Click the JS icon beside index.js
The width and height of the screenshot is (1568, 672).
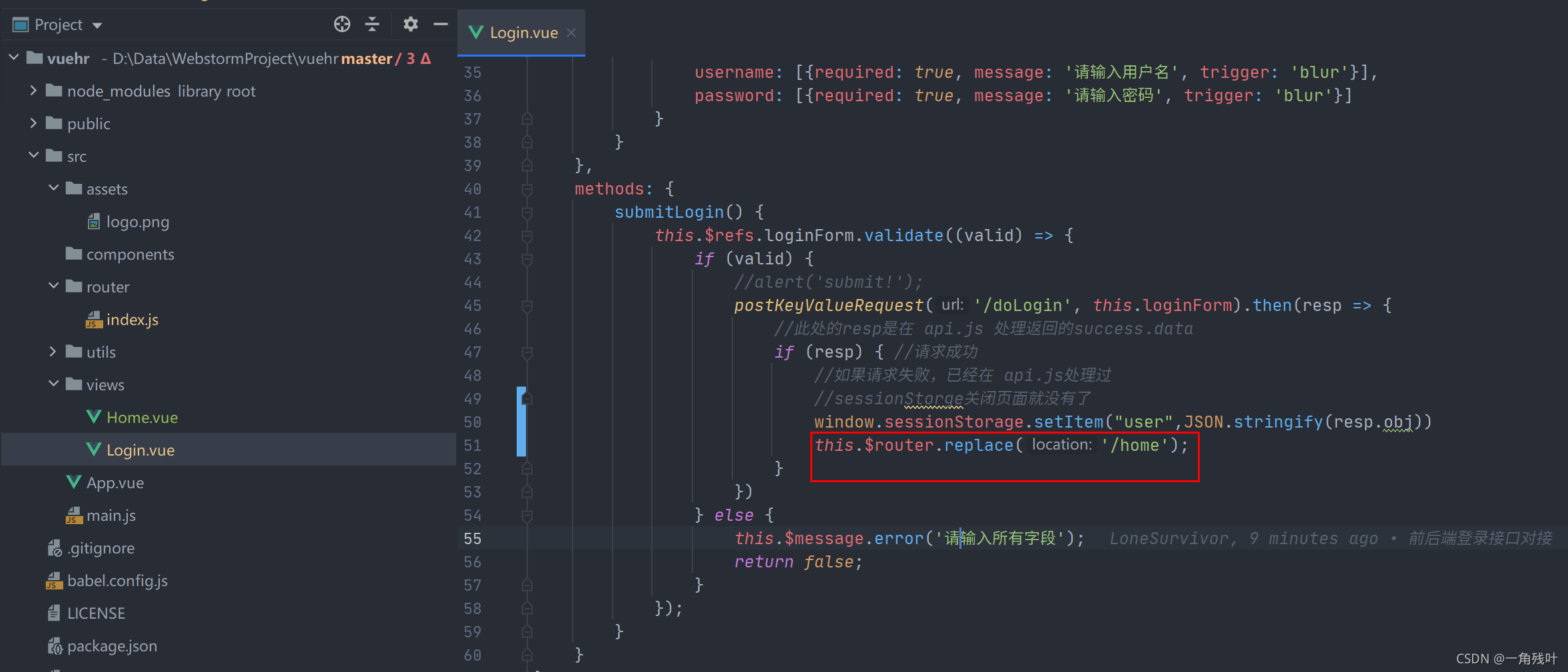pos(94,320)
